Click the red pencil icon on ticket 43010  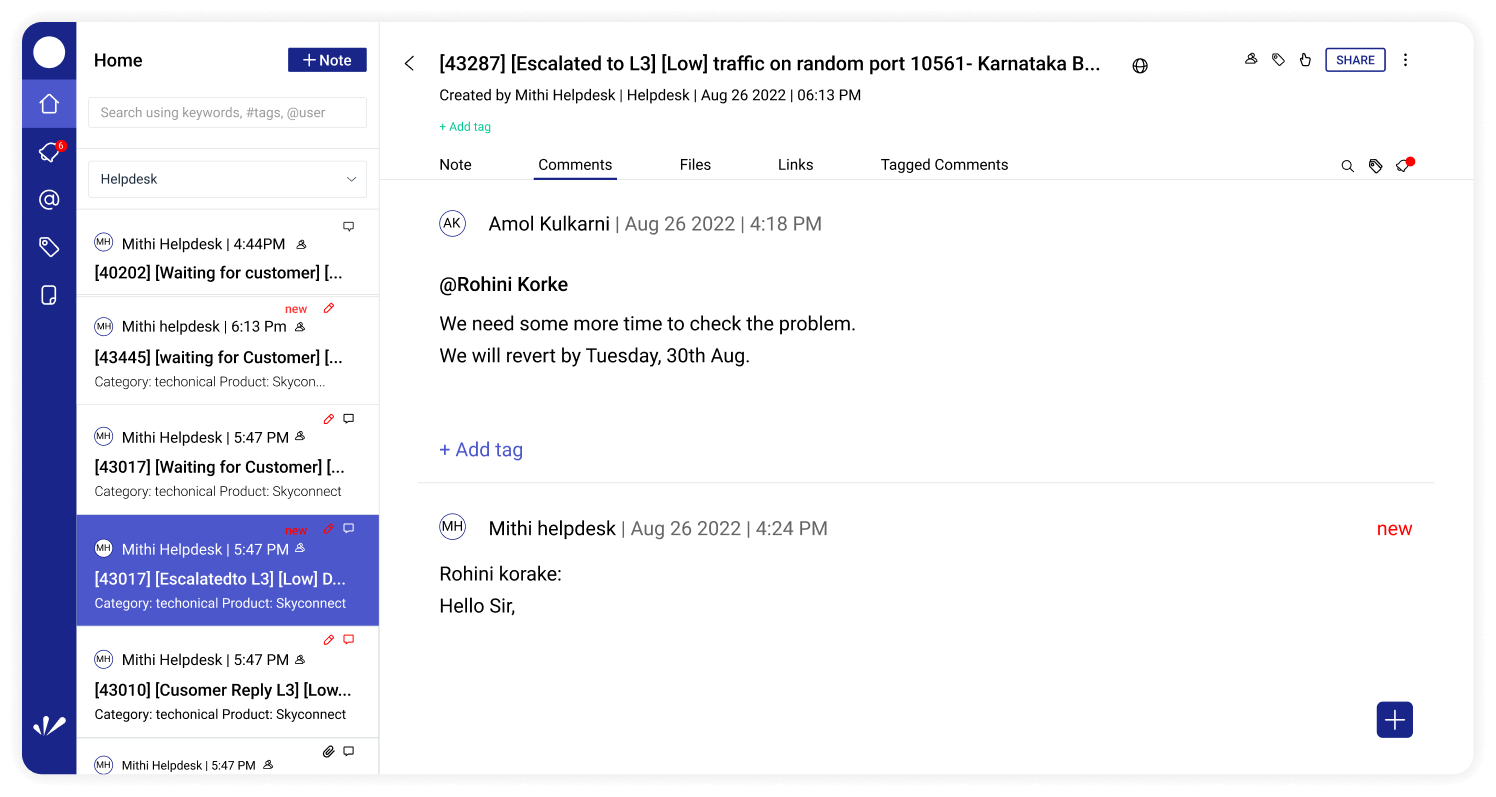[328, 639]
